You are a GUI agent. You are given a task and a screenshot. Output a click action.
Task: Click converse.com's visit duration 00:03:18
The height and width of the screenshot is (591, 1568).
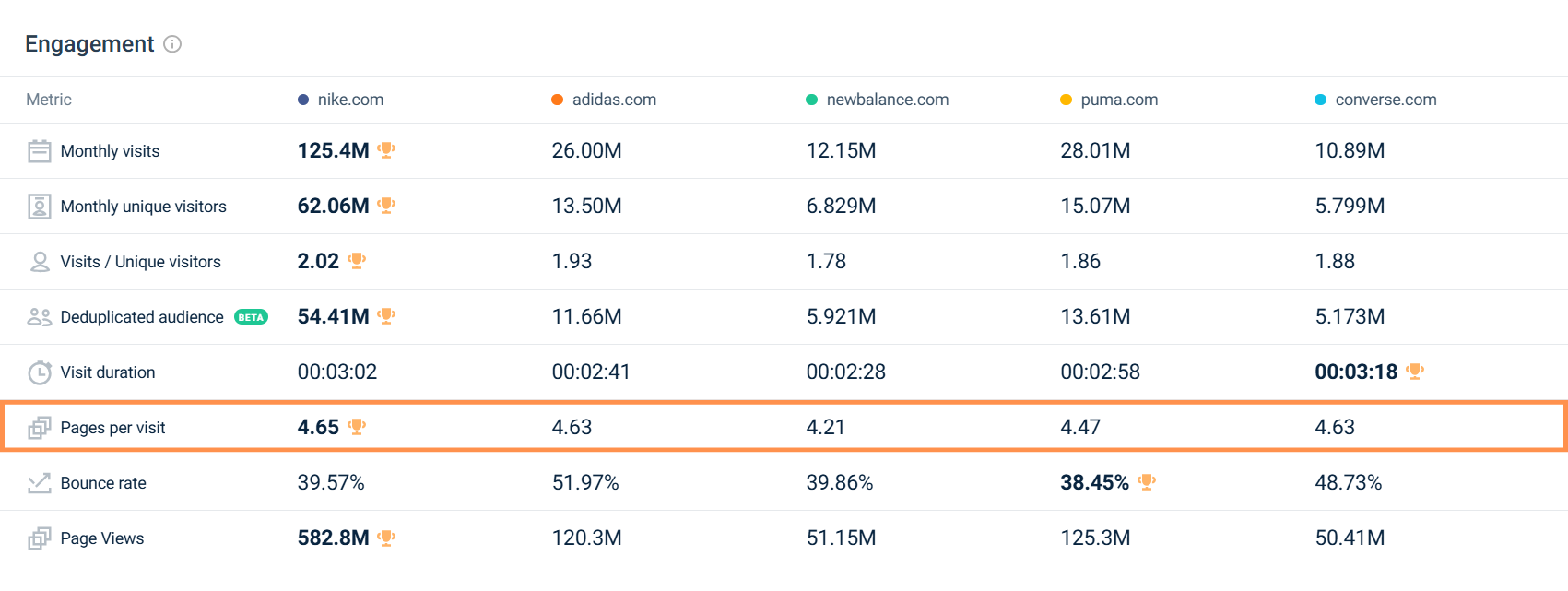[1356, 372]
